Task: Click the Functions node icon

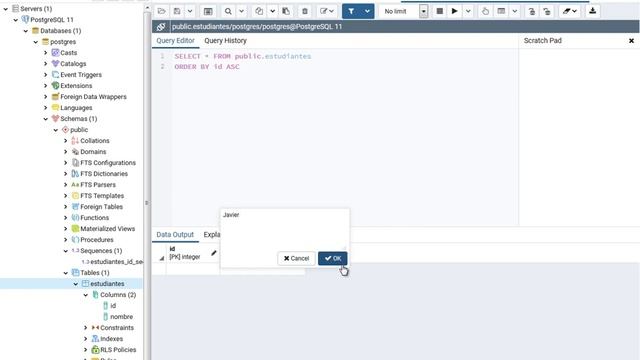Action: pyautogui.click(x=76, y=218)
